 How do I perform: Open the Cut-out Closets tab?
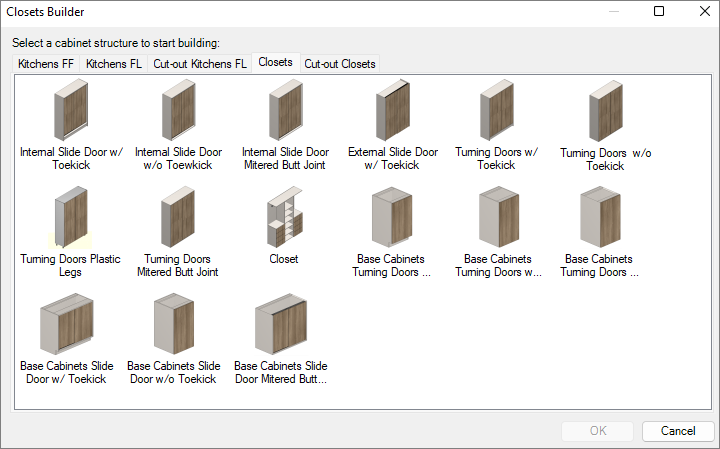340,64
